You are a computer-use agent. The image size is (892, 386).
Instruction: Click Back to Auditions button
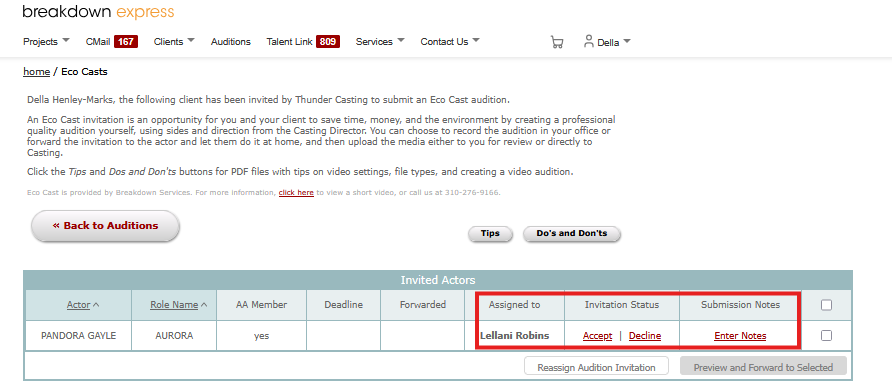pyautogui.click(x=105, y=226)
